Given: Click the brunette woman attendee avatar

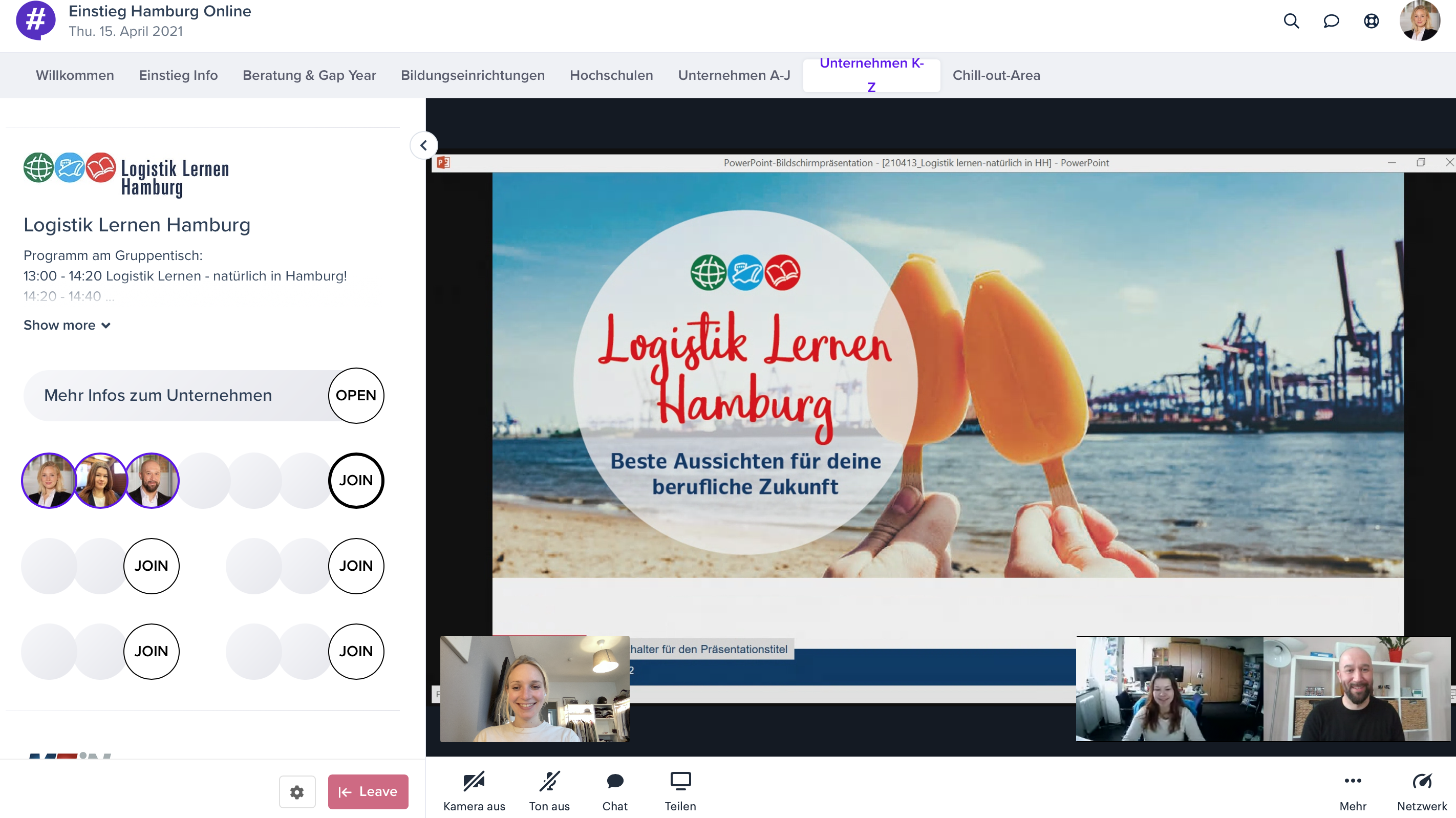Looking at the screenshot, I should [100, 481].
